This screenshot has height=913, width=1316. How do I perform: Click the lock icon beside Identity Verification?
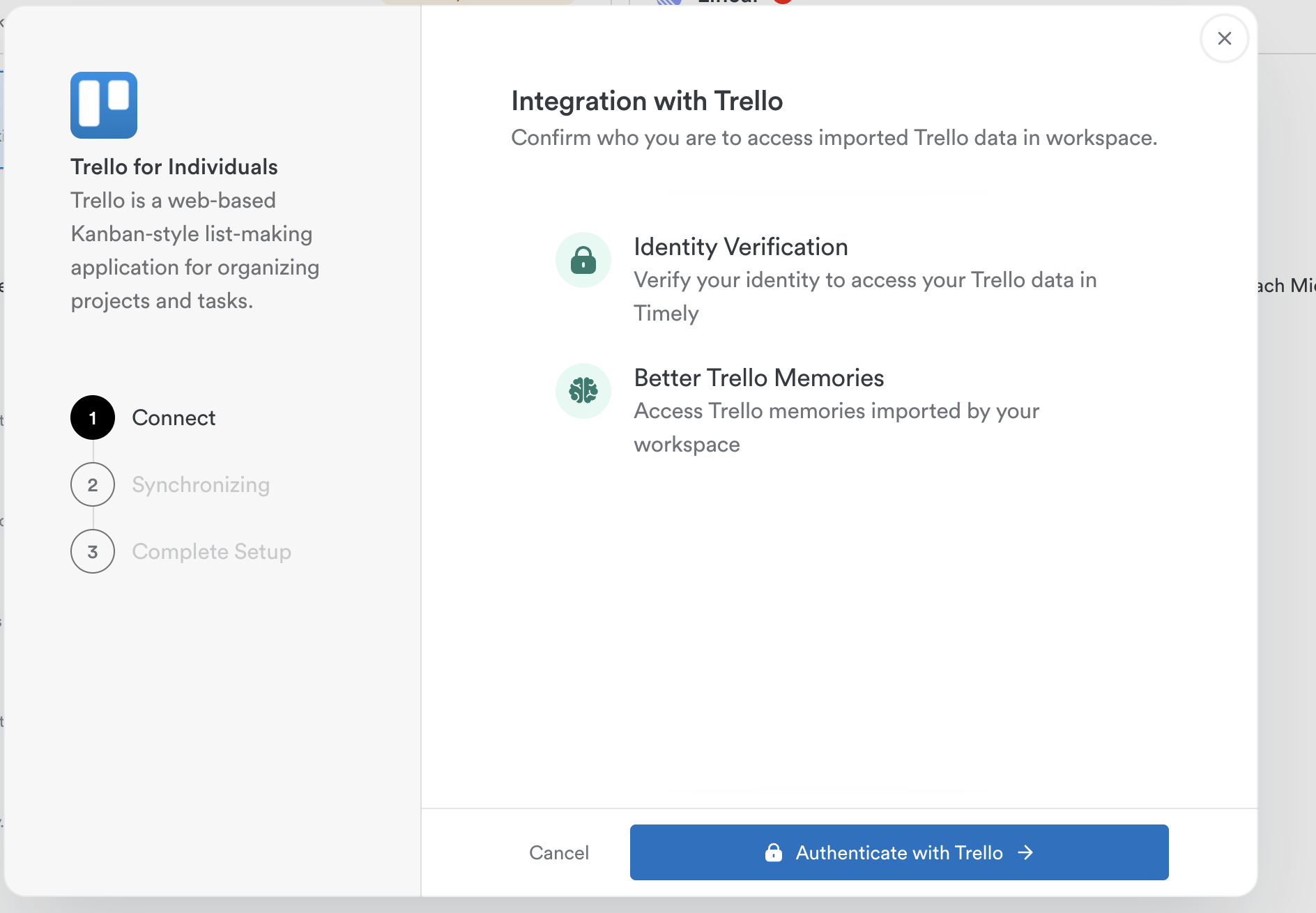(583, 259)
